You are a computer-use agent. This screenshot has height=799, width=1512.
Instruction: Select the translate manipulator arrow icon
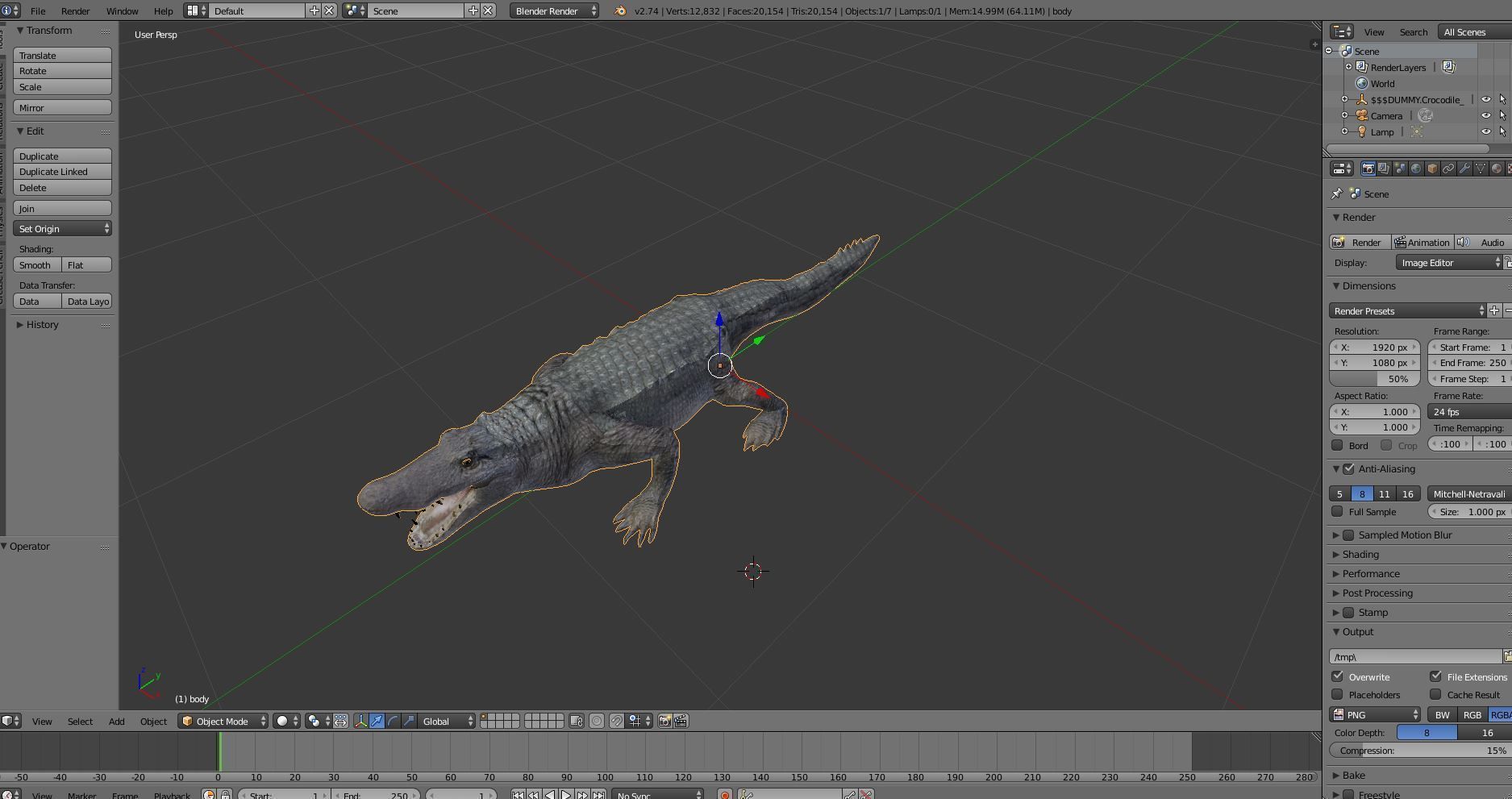(x=377, y=721)
